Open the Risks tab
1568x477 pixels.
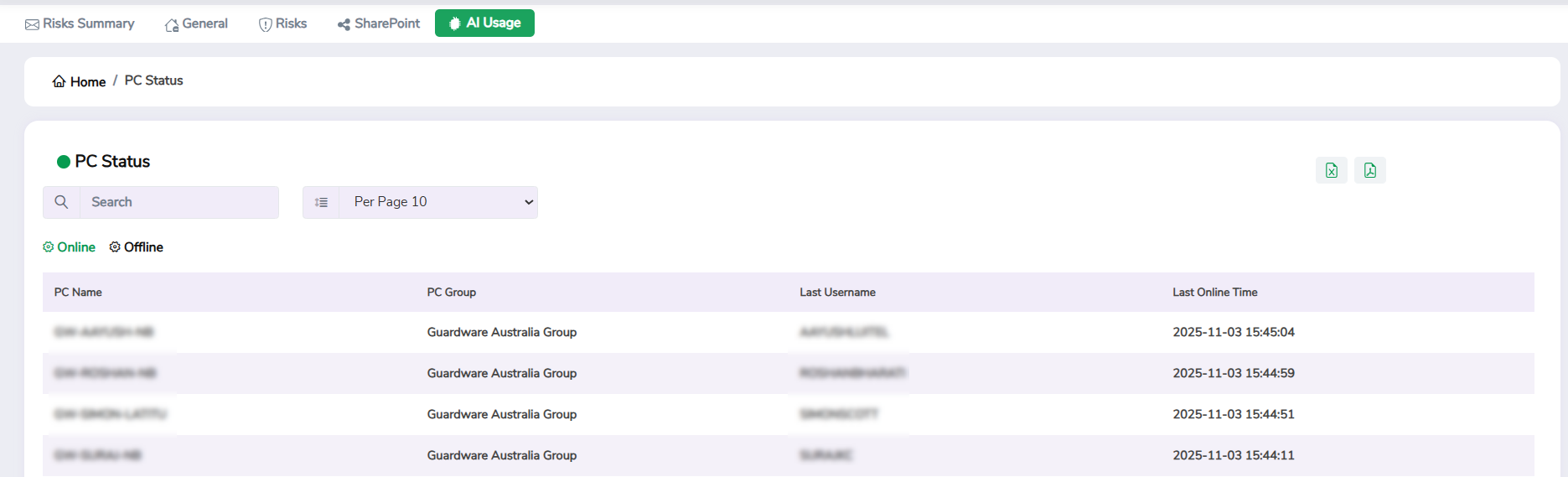(282, 23)
